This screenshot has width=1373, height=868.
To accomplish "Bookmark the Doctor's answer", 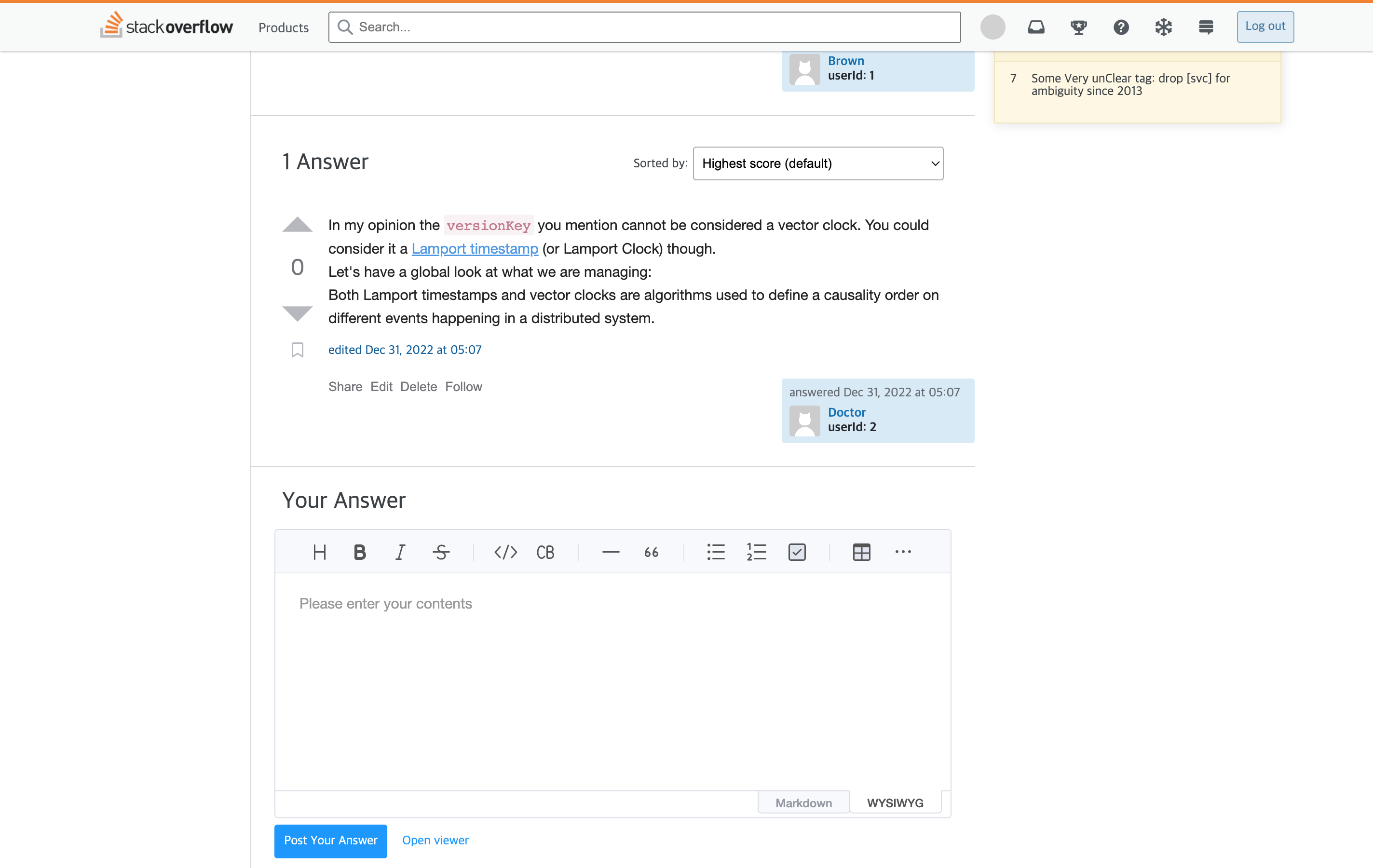I will (297, 350).
